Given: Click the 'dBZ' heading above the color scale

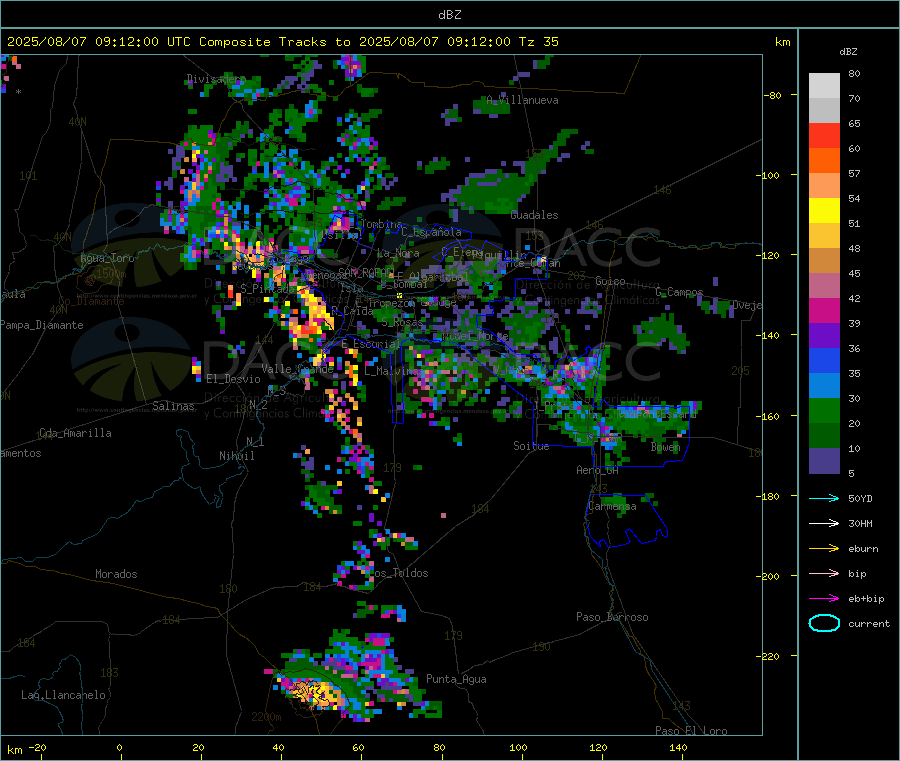Looking at the screenshot, I should (x=848, y=52).
